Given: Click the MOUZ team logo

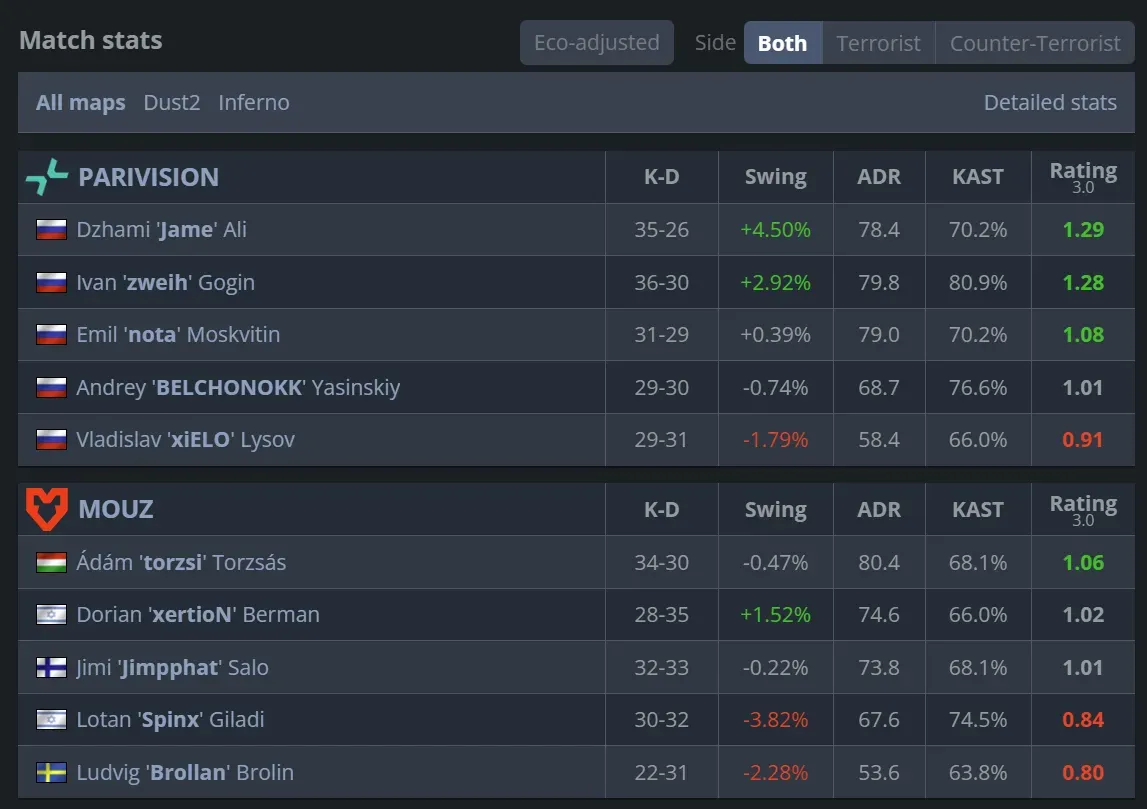Looking at the screenshot, I should [46, 509].
